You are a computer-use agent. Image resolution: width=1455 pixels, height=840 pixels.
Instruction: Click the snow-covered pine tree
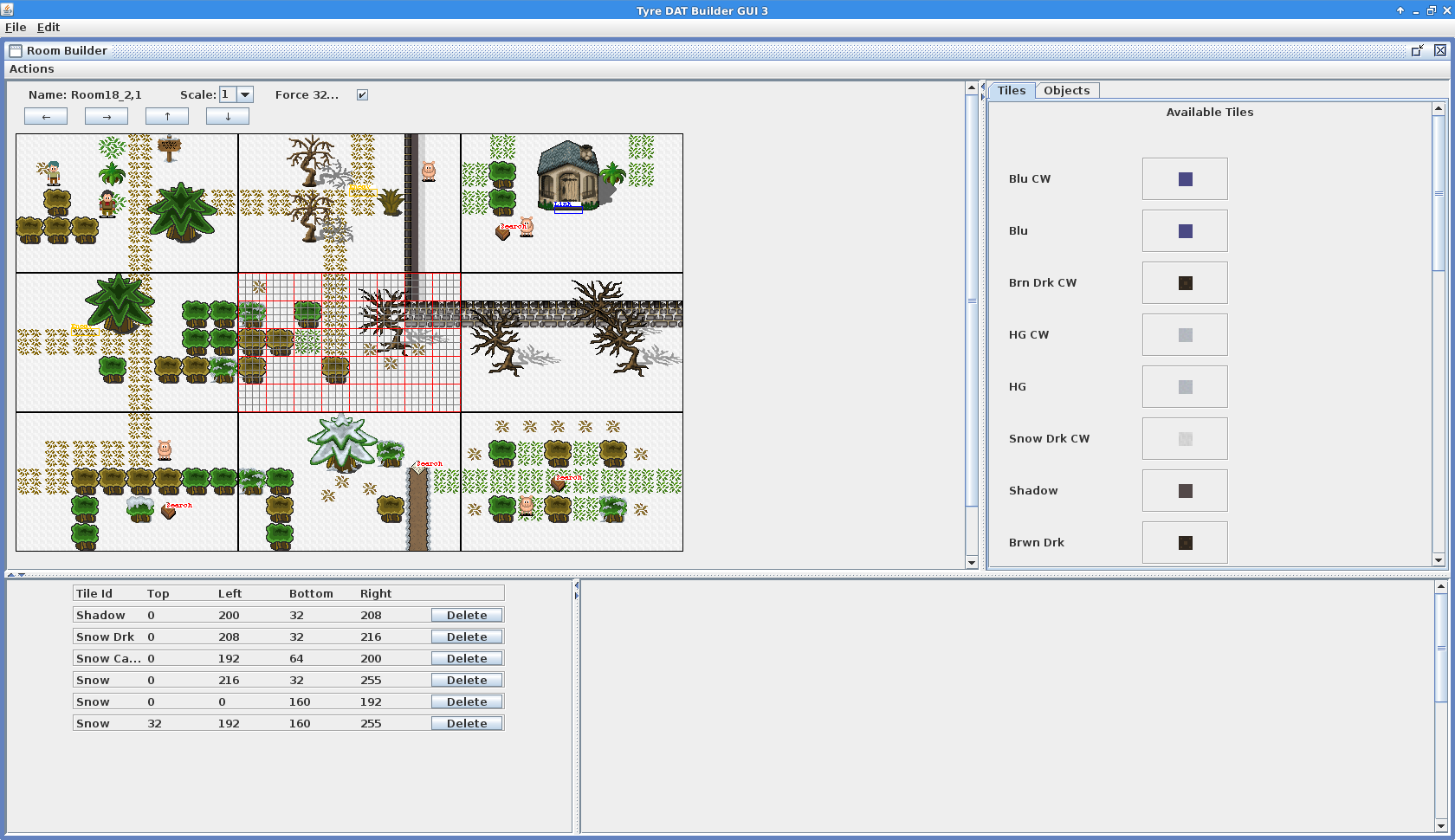click(342, 442)
